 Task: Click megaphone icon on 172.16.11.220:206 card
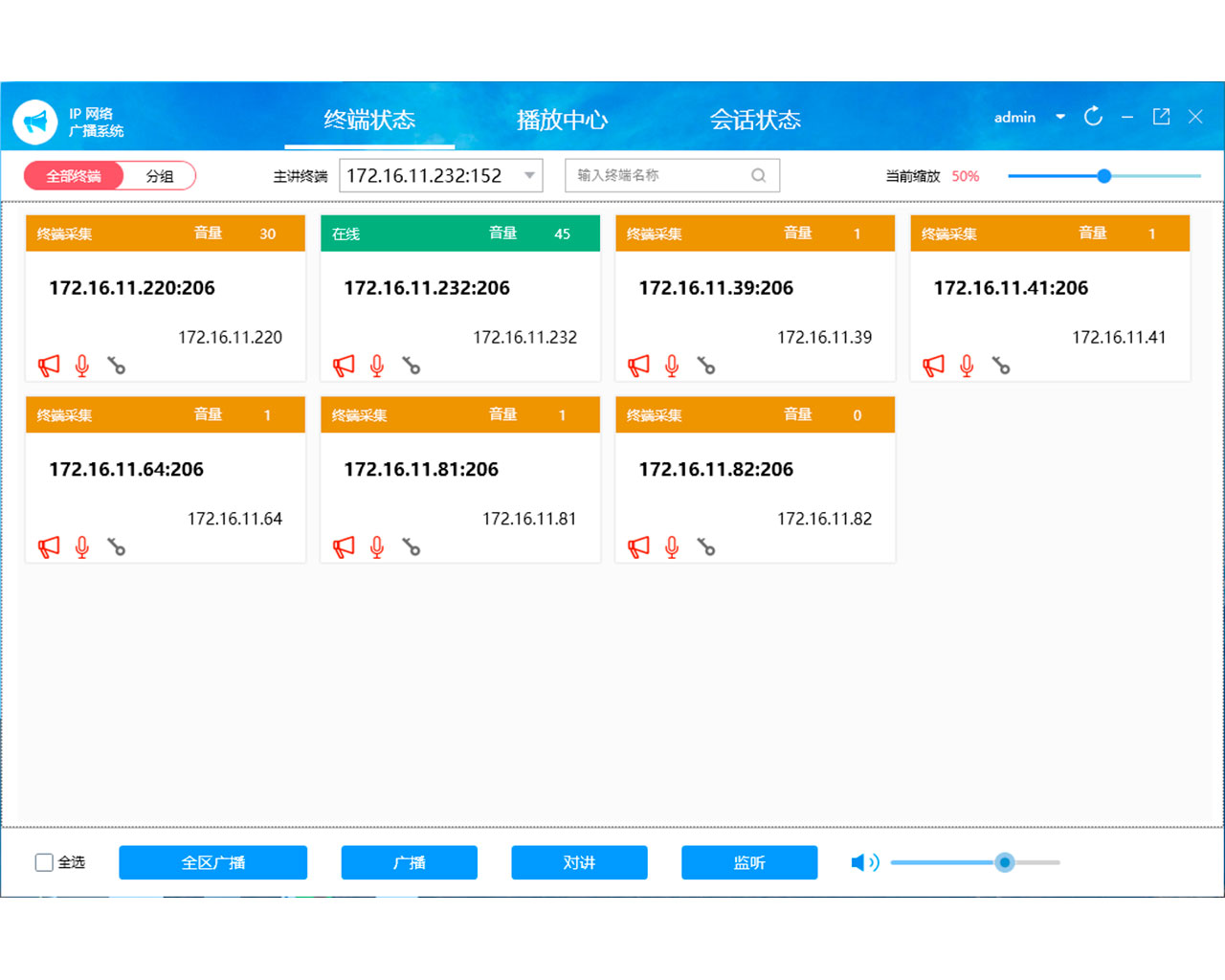(x=49, y=366)
